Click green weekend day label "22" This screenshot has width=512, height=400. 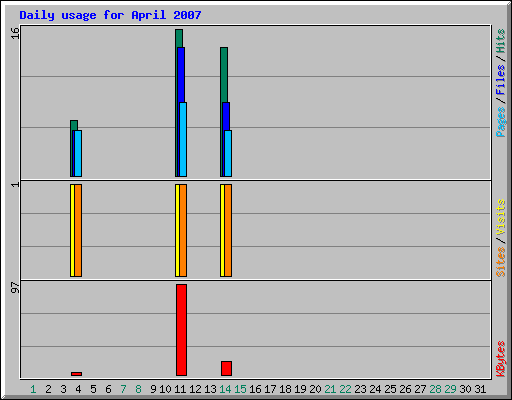tap(345, 389)
